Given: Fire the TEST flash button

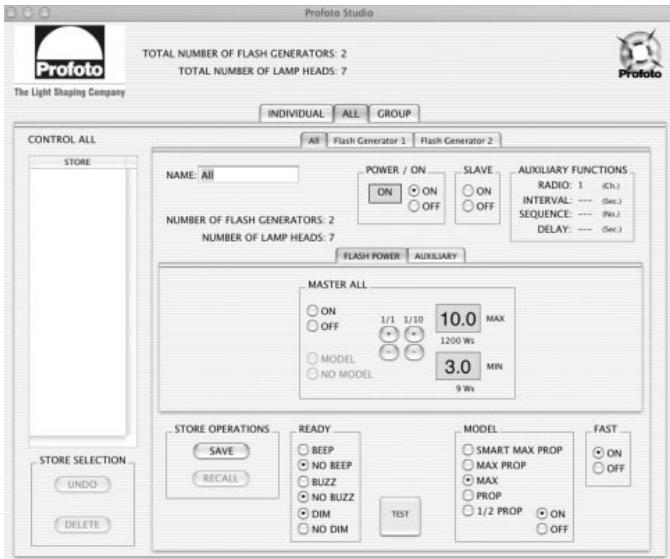Looking at the screenshot, I should click(400, 516).
